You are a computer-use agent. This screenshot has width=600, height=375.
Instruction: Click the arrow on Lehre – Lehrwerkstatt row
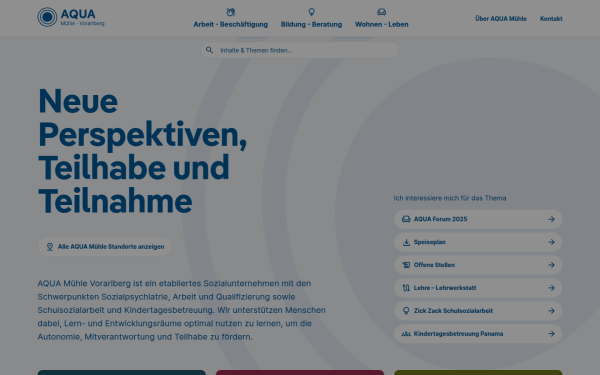[x=551, y=288]
